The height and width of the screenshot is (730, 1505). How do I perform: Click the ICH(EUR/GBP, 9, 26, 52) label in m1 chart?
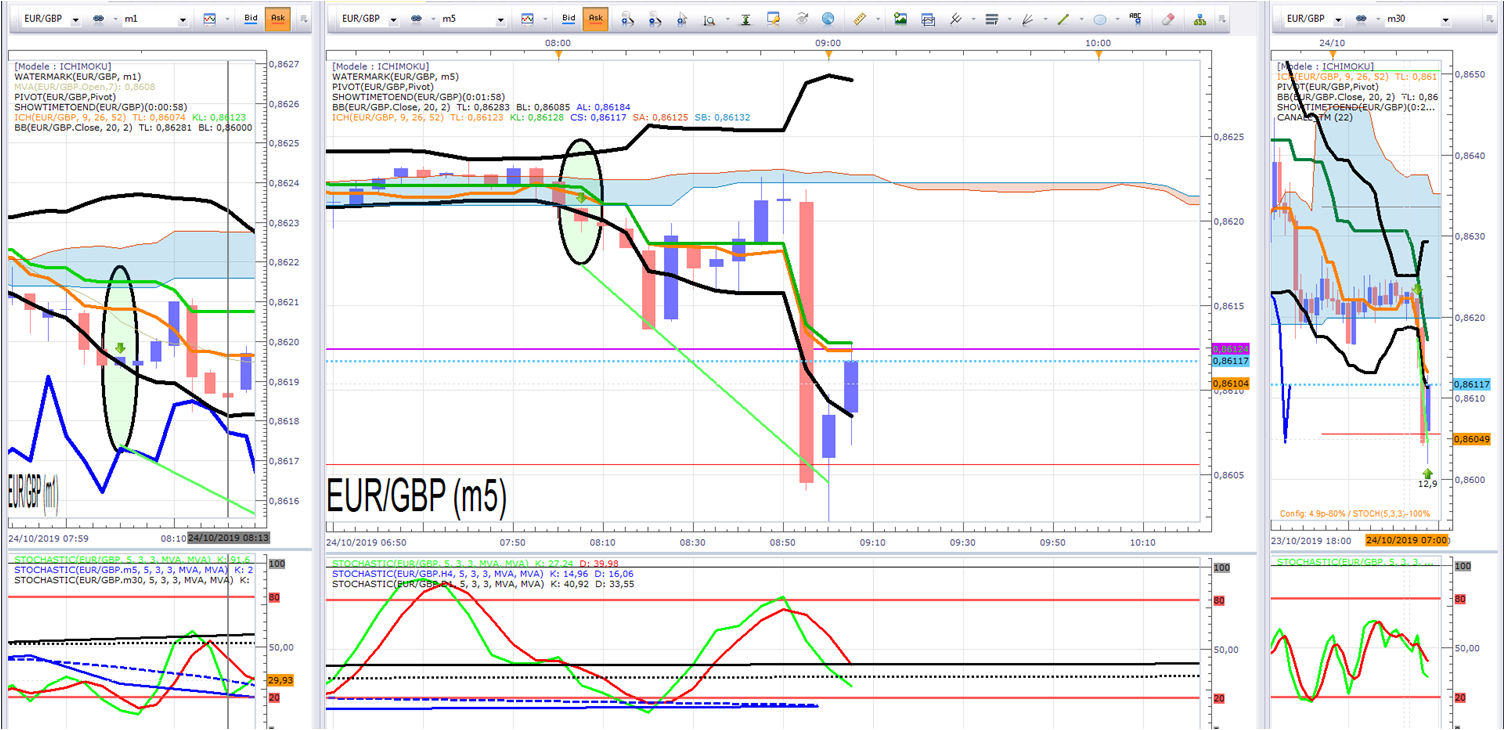(x=71, y=117)
